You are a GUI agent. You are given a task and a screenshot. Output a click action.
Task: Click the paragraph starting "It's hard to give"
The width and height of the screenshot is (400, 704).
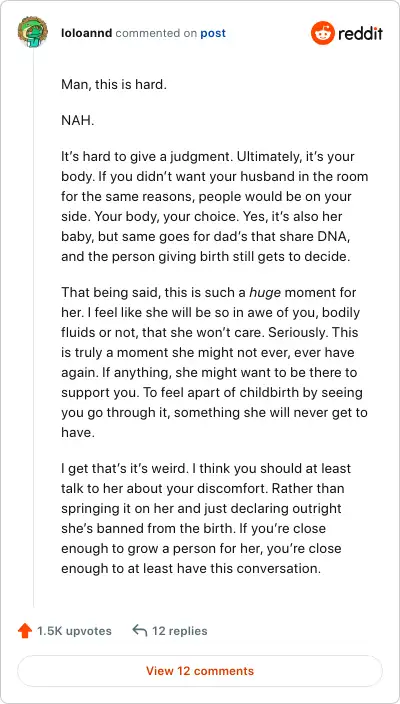[x=215, y=207]
